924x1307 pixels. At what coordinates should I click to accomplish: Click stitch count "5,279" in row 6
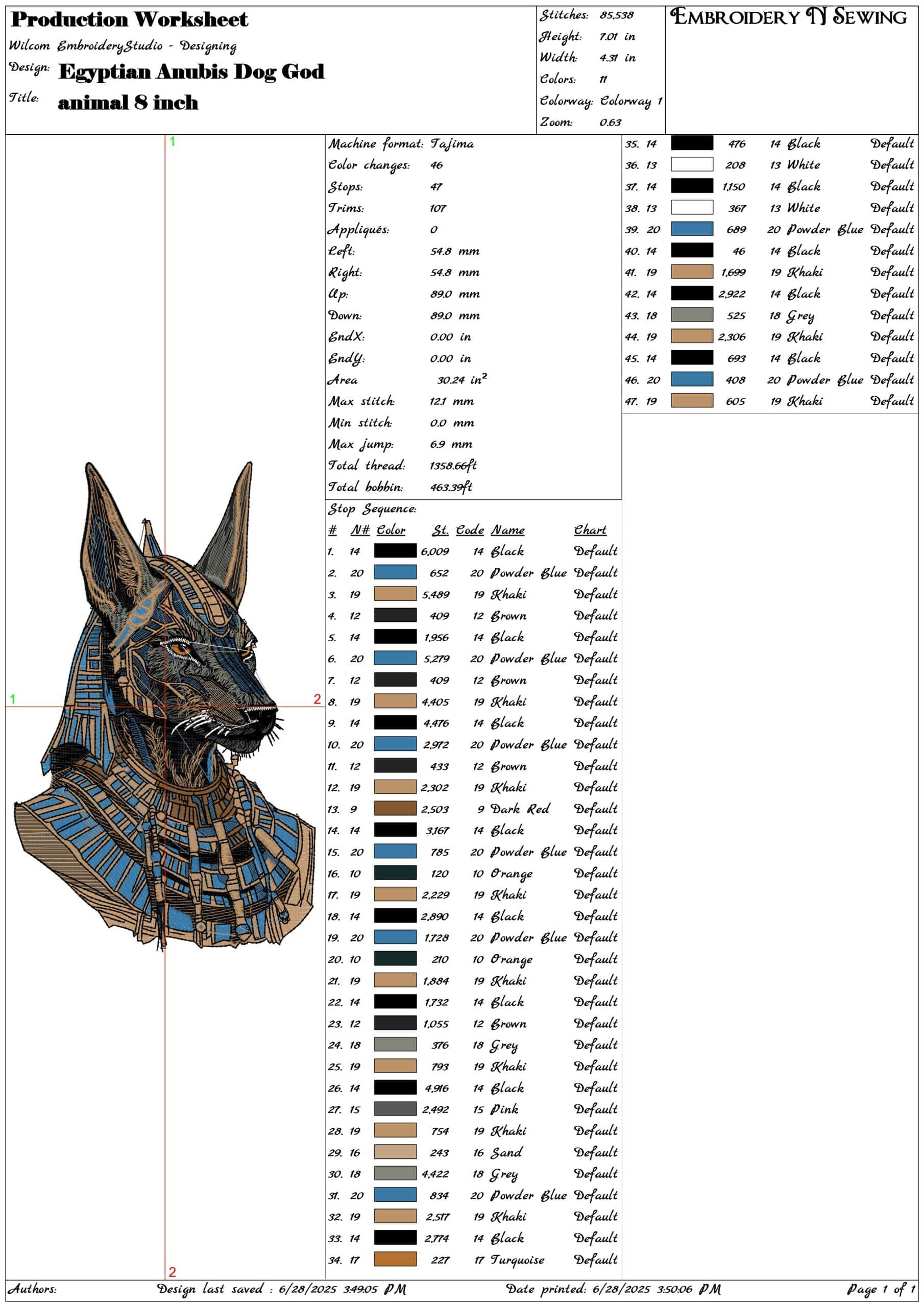(436, 659)
